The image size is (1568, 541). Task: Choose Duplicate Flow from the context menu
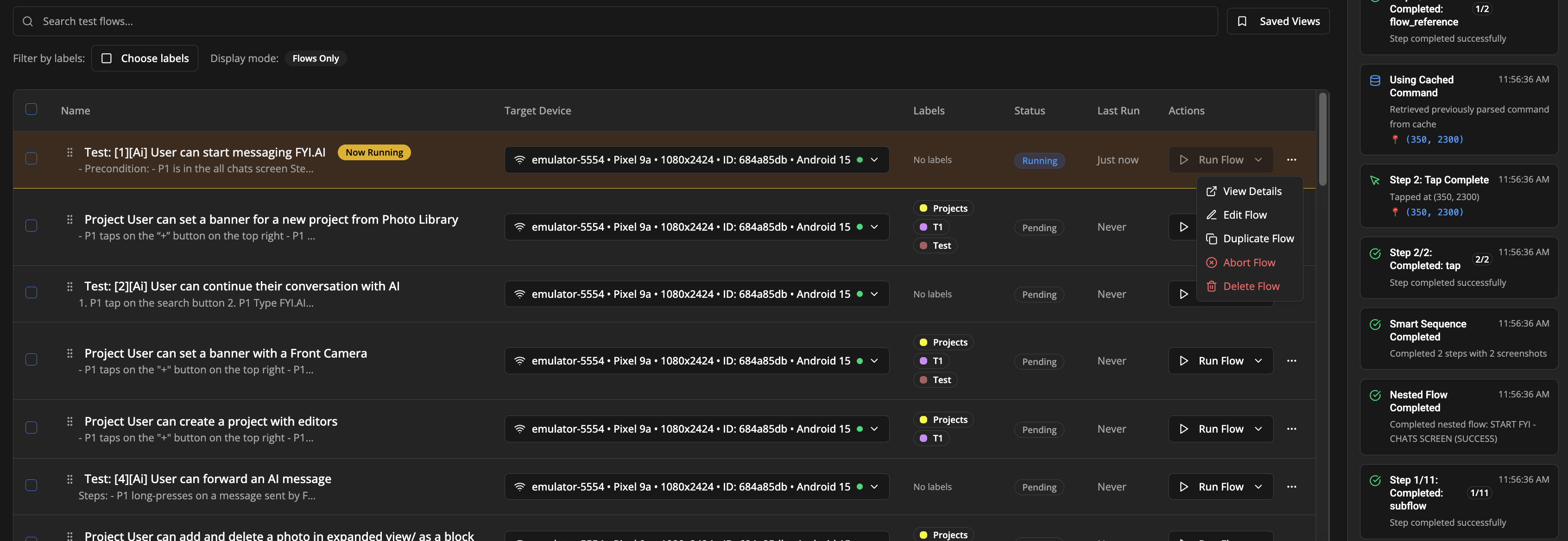(1249, 239)
